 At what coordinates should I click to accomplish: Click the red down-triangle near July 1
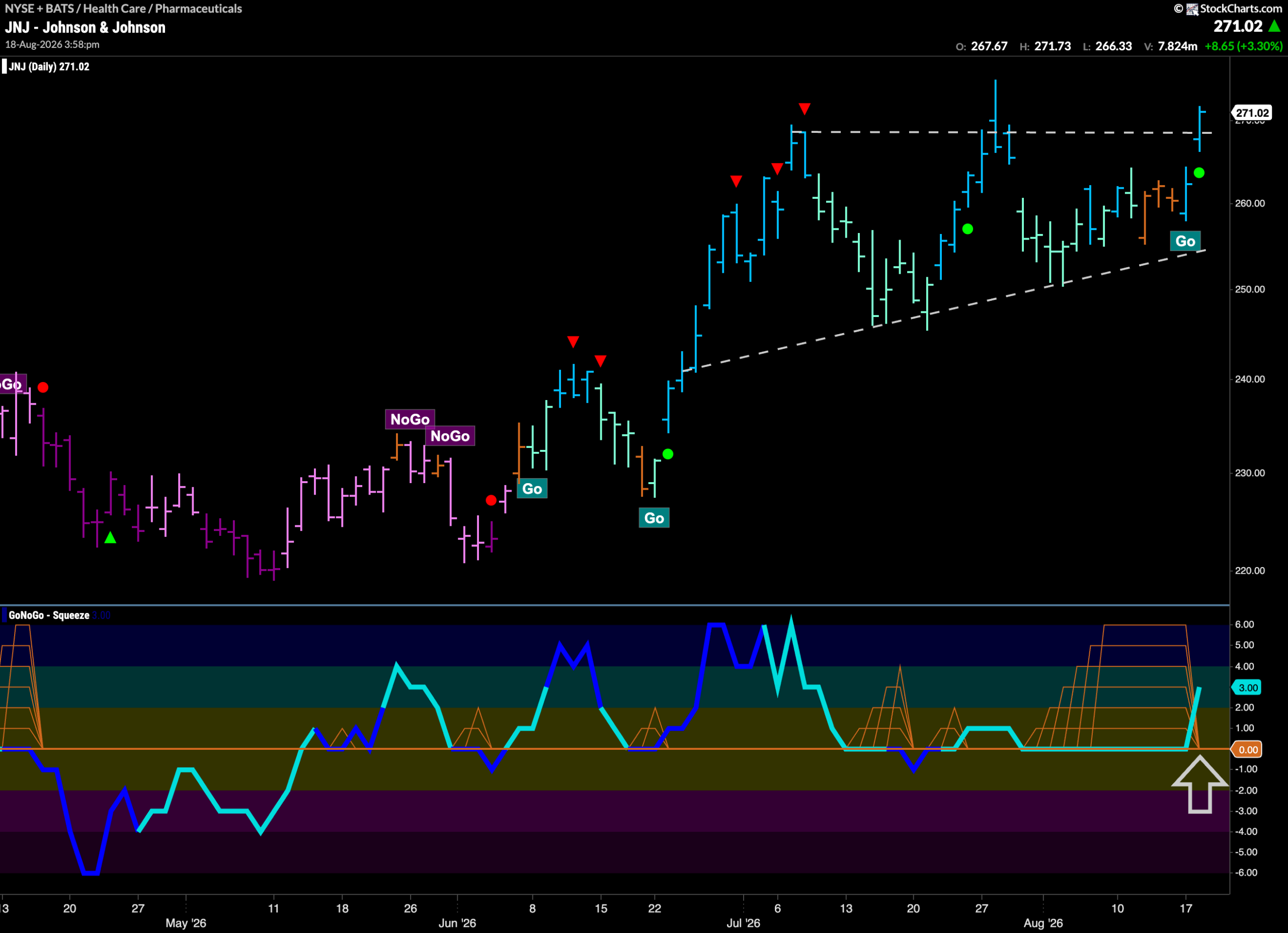tap(736, 181)
